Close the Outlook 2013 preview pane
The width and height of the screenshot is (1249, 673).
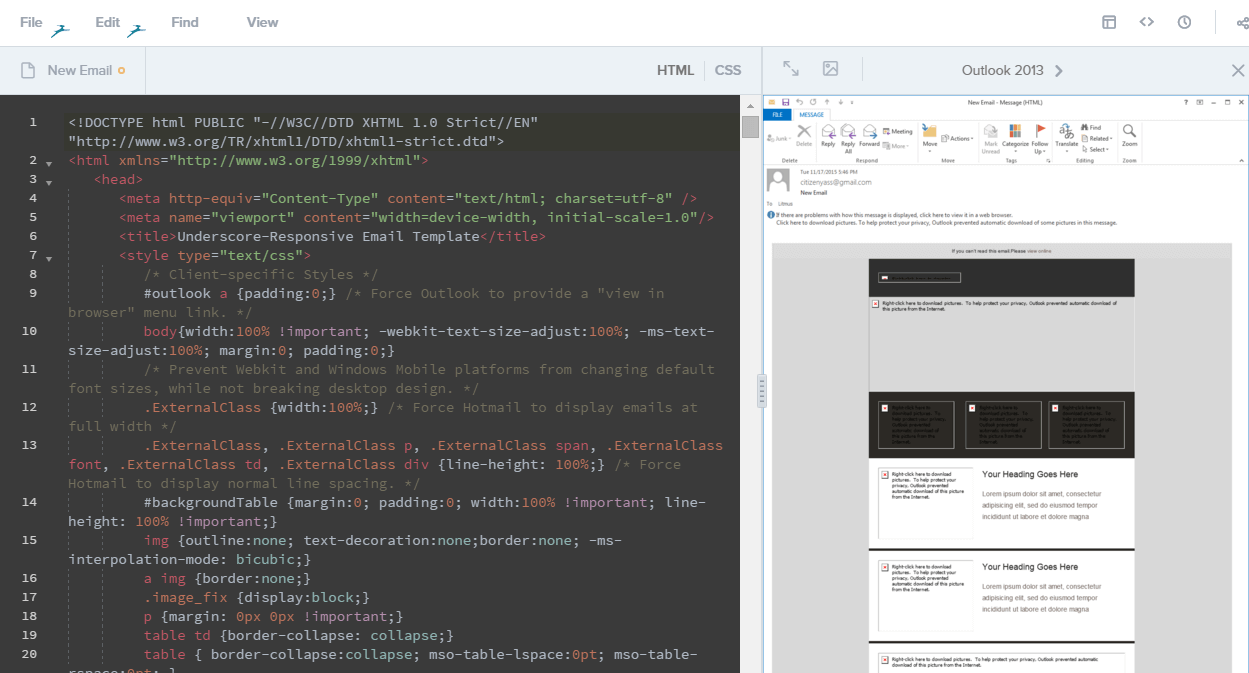tap(1237, 70)
